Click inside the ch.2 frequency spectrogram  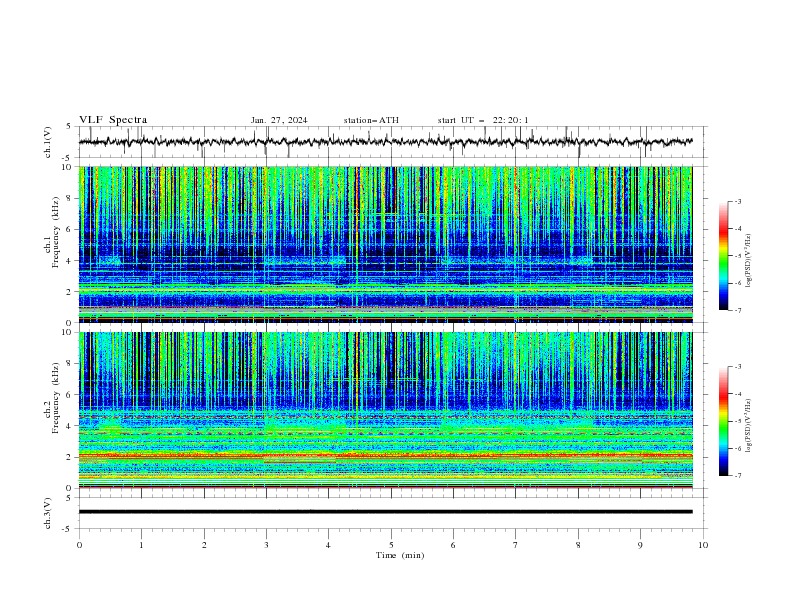(386, 410)
